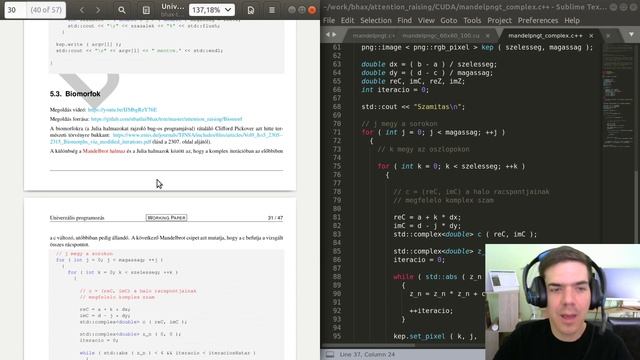Click the 'reC = a + k * dx;' line
The width and height of the screenshot is (640, 360).
pyautogui.click(x=427, y=218)
